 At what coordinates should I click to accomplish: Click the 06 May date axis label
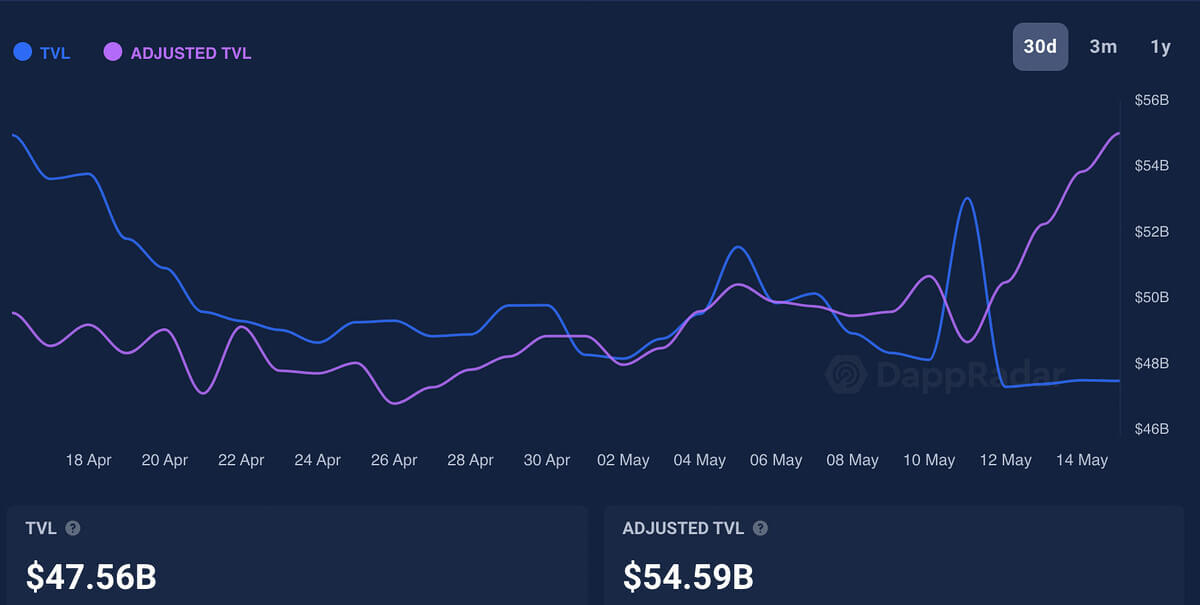776,460
